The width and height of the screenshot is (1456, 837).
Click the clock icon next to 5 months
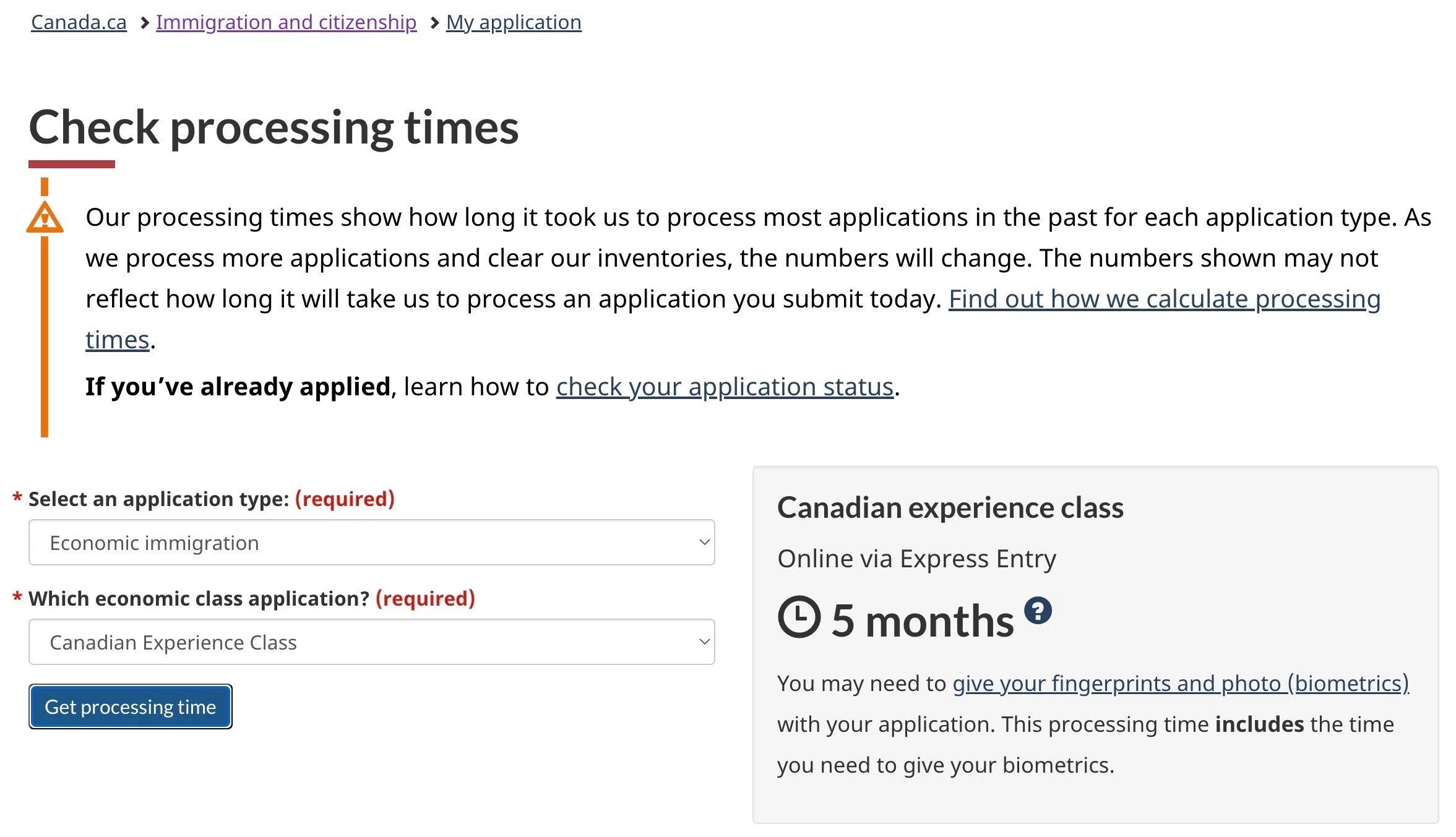pyautogui.click(x=799, y=617)
